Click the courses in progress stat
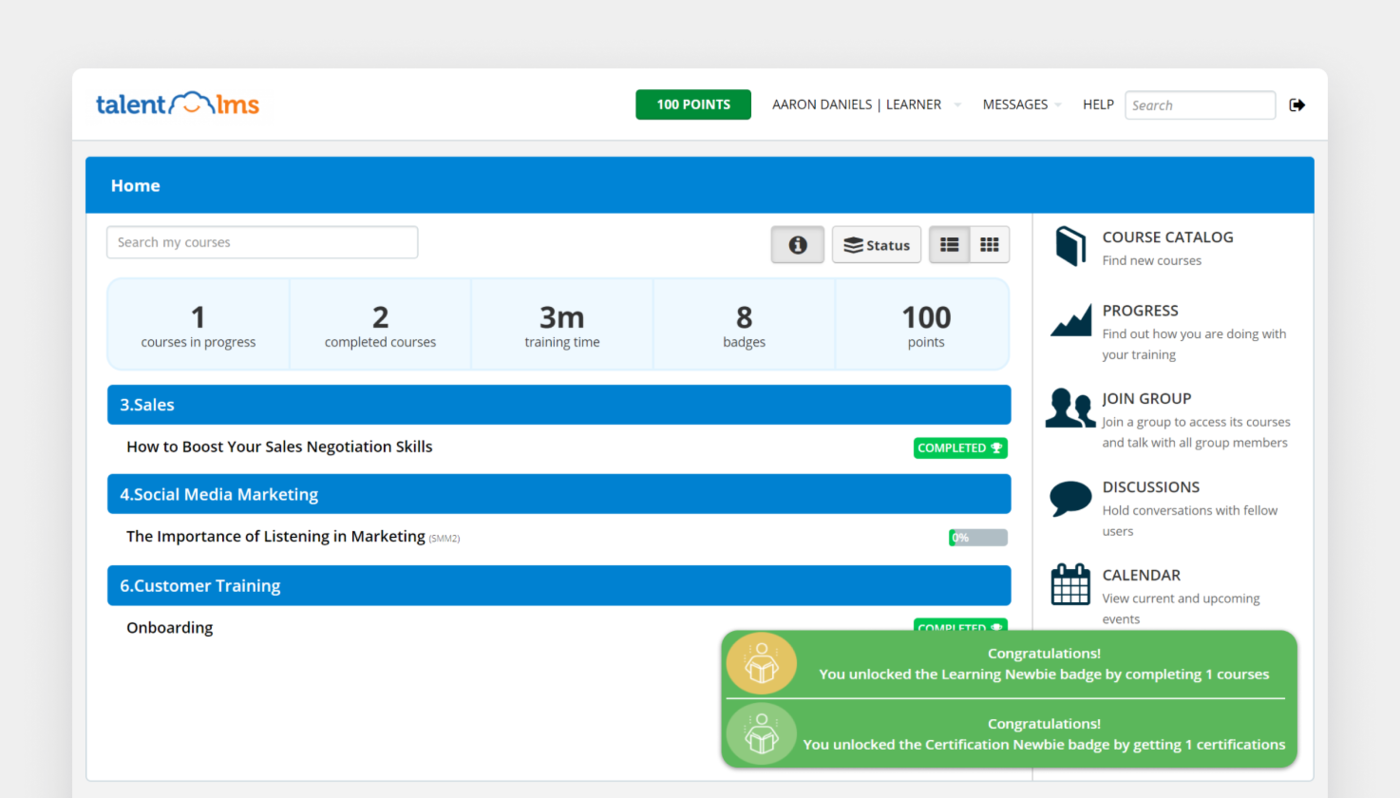This screenshot has width=1400, height=798. click(x=198, y=325)
